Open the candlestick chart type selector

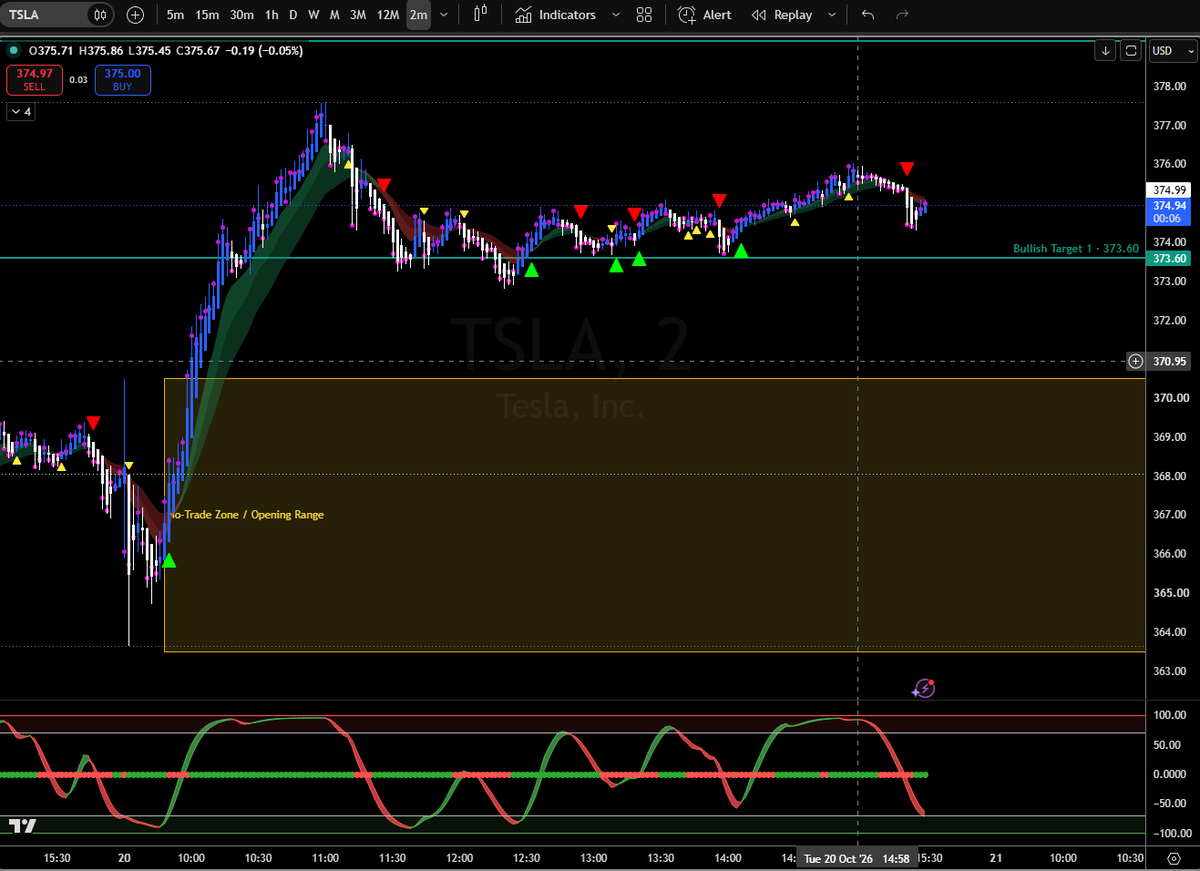click(481, 15)
